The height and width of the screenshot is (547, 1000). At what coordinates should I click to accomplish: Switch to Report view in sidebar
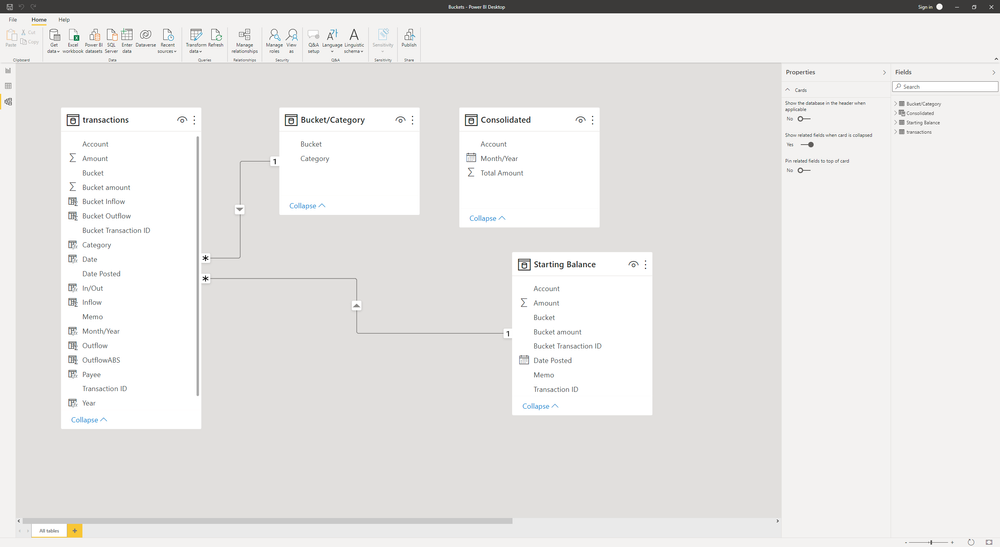click(x=8, y=71)
